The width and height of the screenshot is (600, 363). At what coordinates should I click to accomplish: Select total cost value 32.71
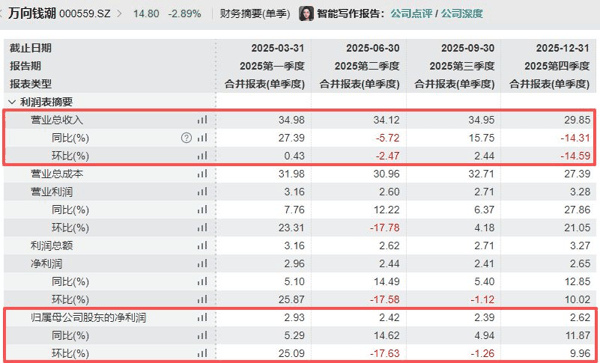(x=481, y=174)
